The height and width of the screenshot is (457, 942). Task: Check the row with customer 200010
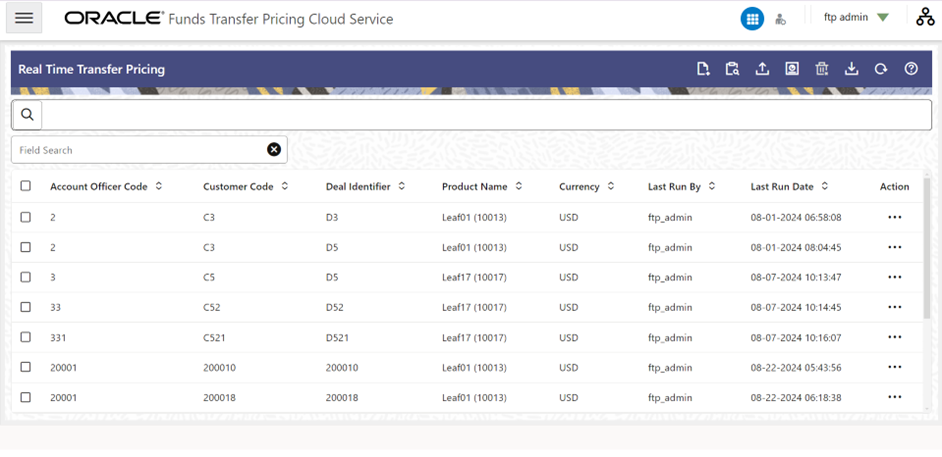(25, 367)
